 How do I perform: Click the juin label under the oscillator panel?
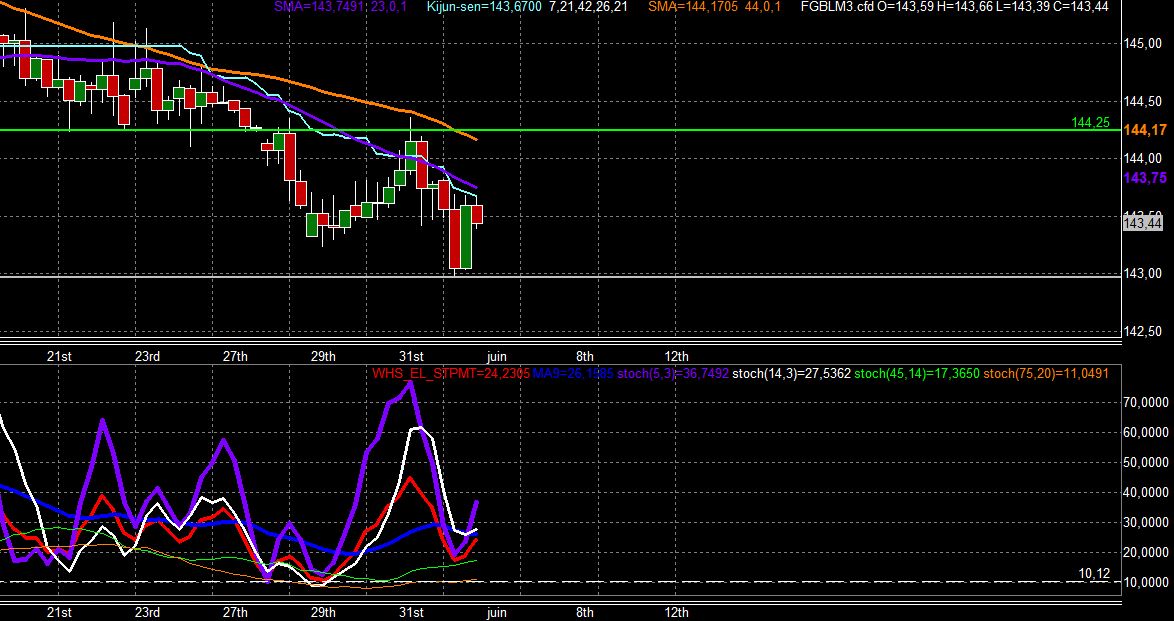(496, 612)
